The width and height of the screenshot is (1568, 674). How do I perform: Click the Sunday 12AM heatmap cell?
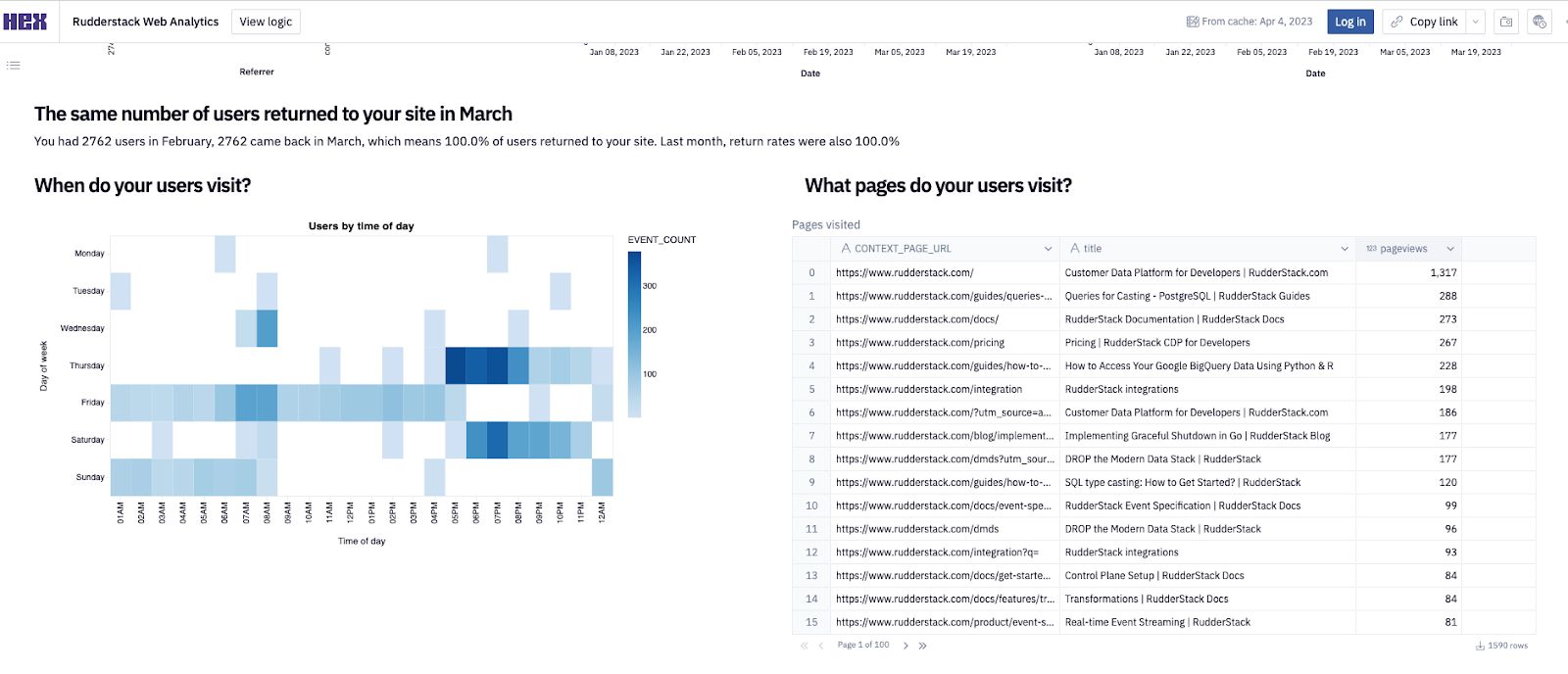[x=603, y=477]
